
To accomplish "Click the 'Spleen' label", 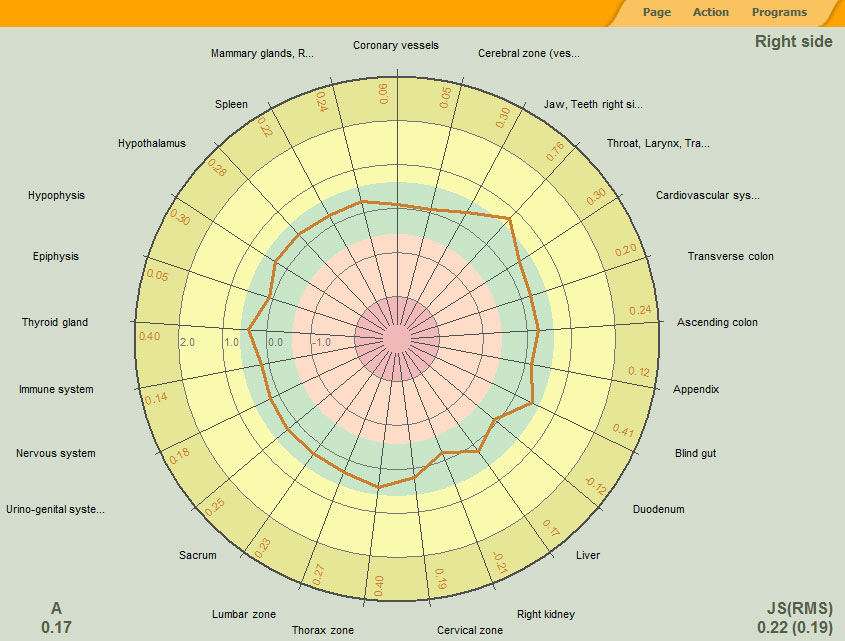I will click(231, 104).
